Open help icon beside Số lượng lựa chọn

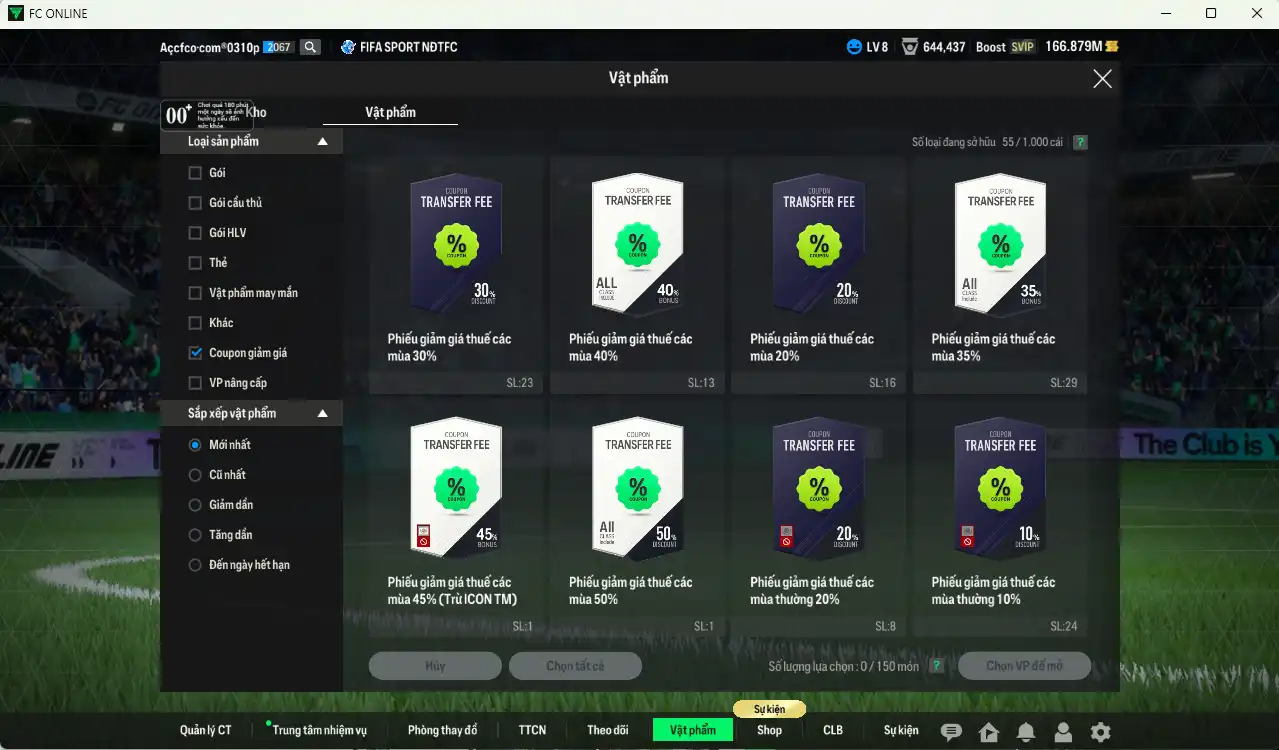coord(936,666)
